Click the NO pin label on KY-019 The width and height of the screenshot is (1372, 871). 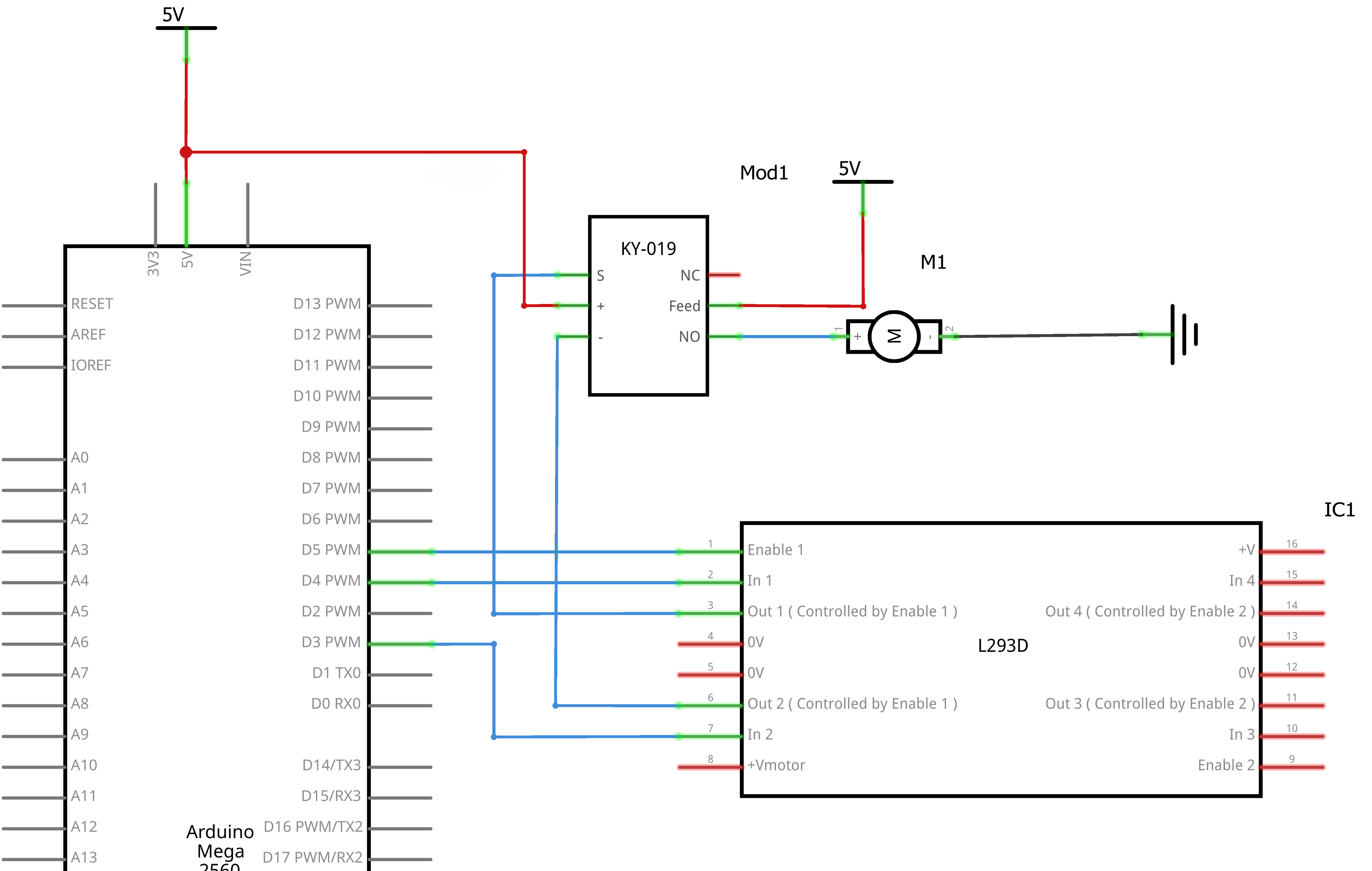[x=689, y=337]
